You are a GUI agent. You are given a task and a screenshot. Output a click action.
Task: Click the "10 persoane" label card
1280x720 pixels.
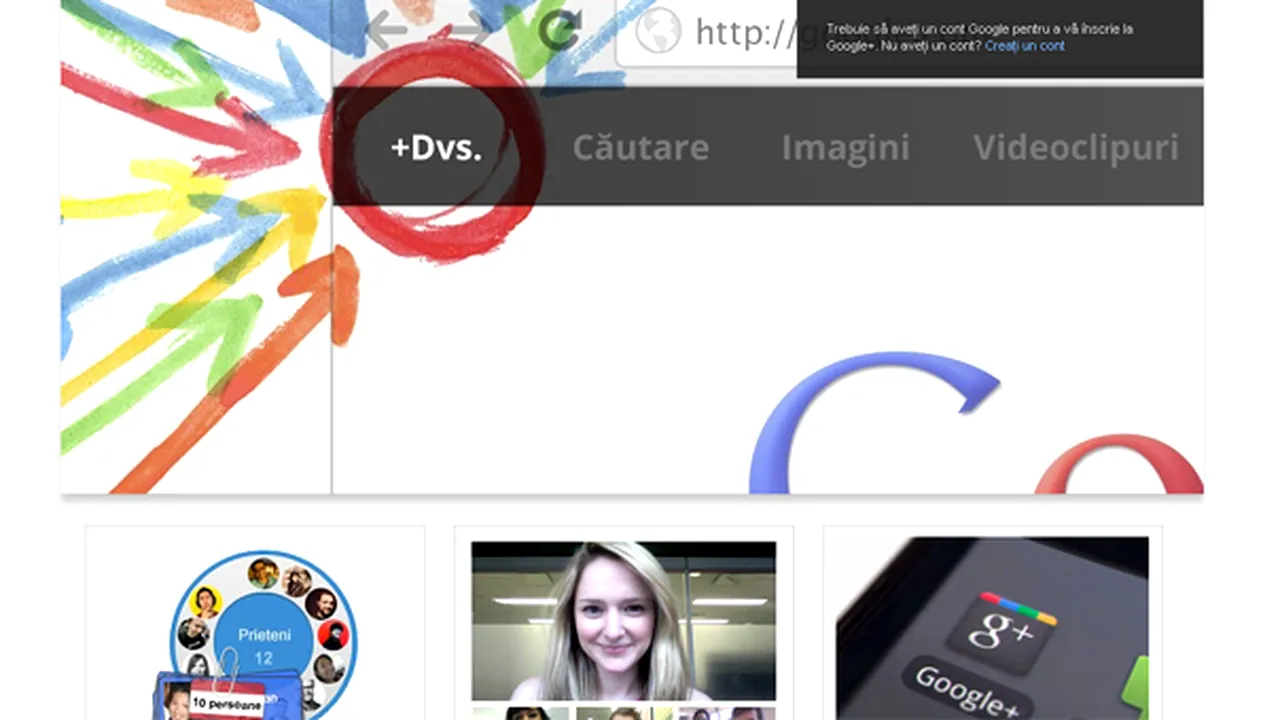point(227,702)
